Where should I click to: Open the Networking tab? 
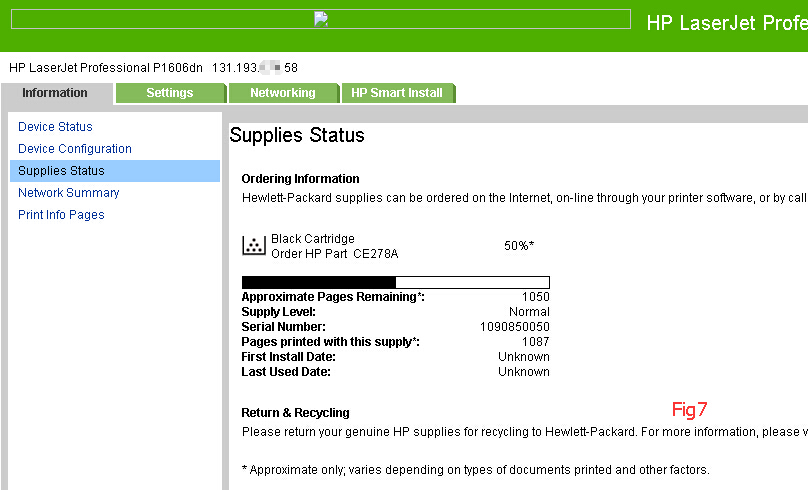pos(283,93)
